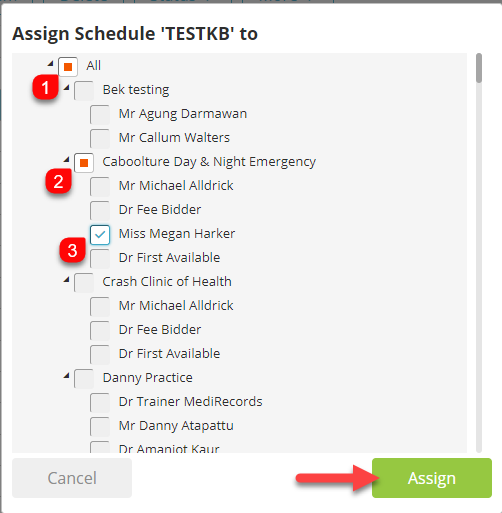
Task: Toggle Caboolture Day & Night Emergency checkbox
Action: (84, 163)
